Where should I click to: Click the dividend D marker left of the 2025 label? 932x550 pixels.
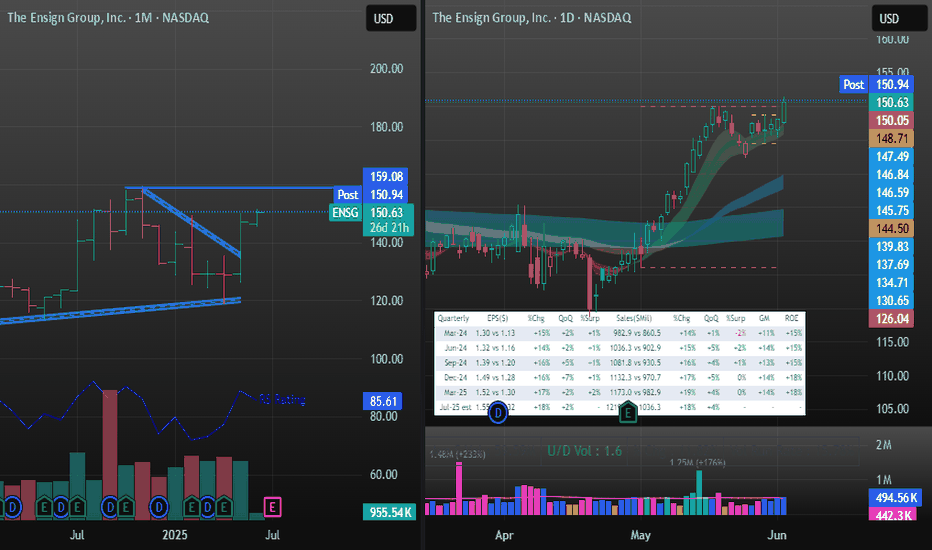[158, 507]
